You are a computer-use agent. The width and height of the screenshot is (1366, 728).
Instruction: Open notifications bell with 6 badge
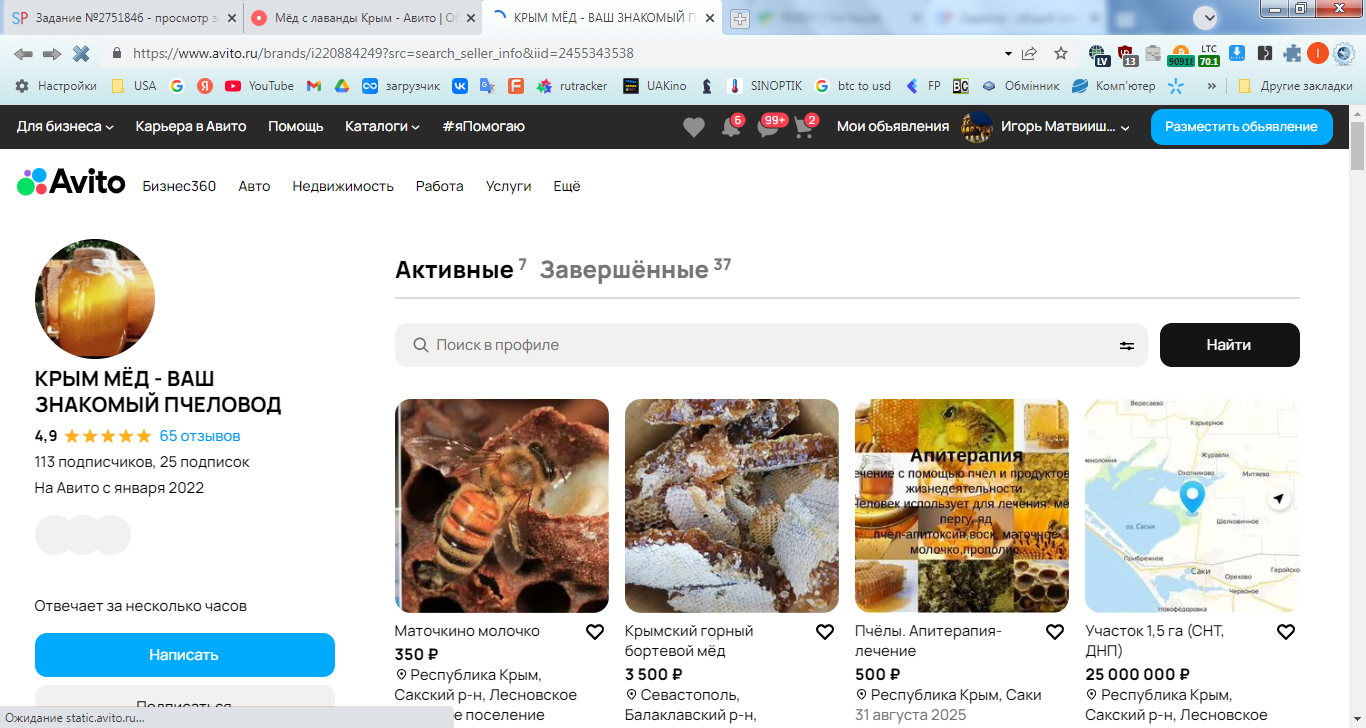click(x=732, y=127)
